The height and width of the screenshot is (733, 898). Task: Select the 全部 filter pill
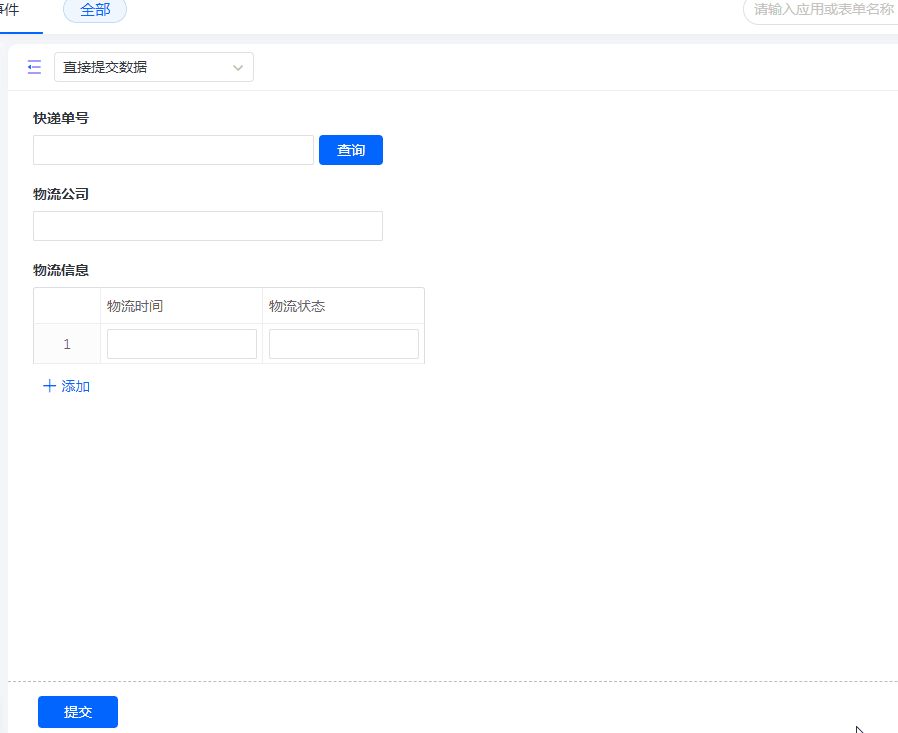click(x=95, y=10)
